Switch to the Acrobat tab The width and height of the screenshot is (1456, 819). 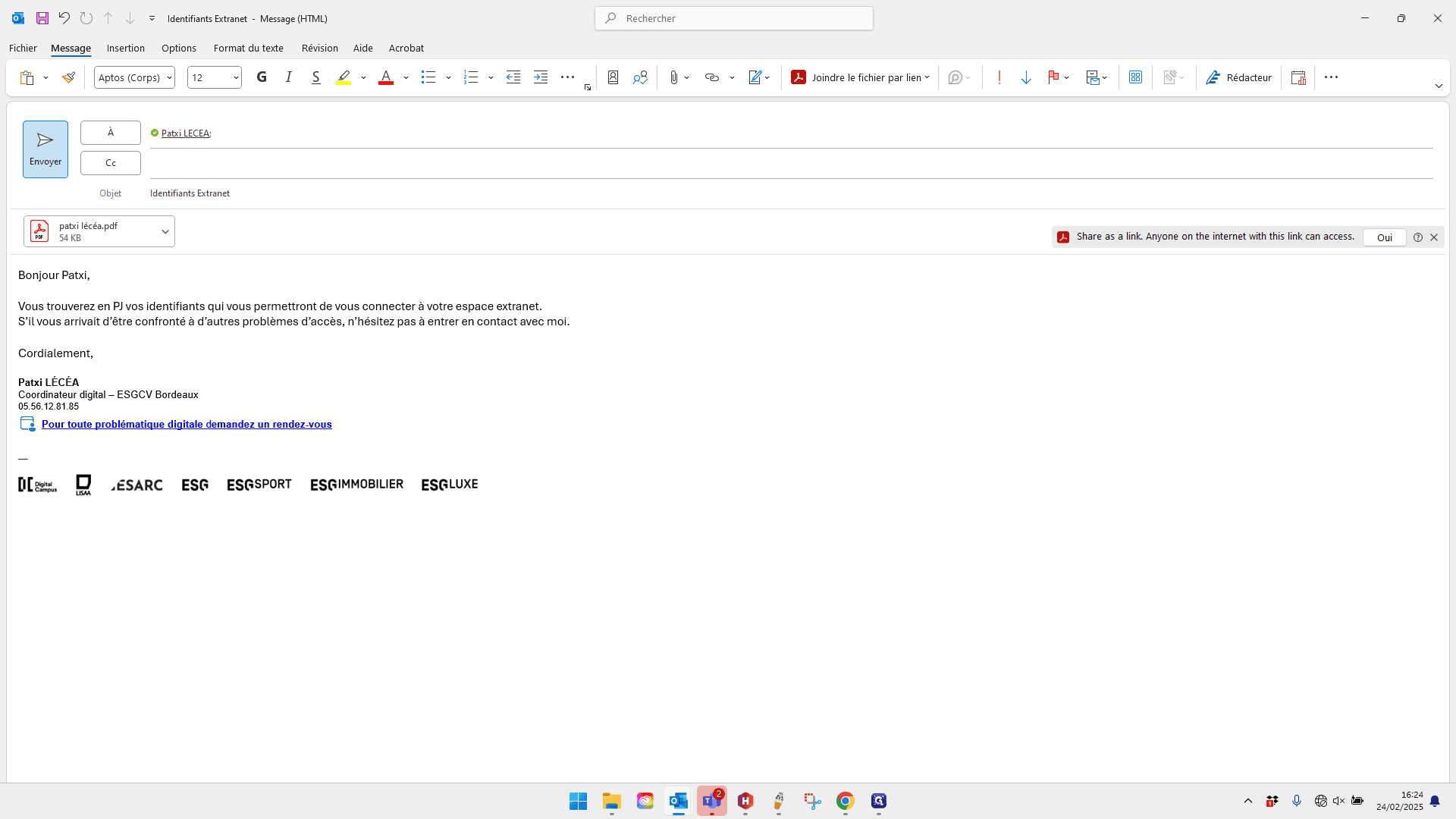pyautogui.click(x=406, y=48)
